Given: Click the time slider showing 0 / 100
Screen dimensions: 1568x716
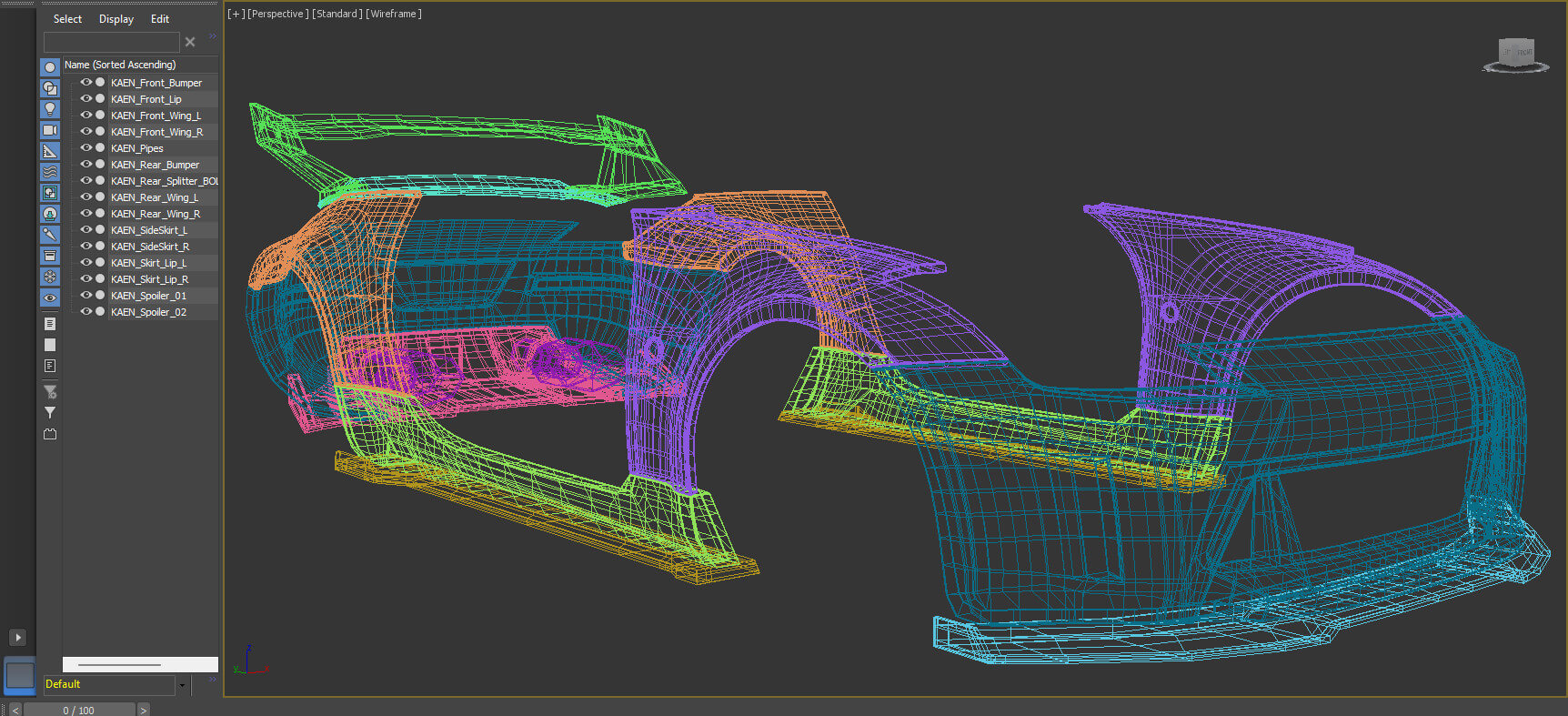Looking at the screenshot, I should click(79, 710).
